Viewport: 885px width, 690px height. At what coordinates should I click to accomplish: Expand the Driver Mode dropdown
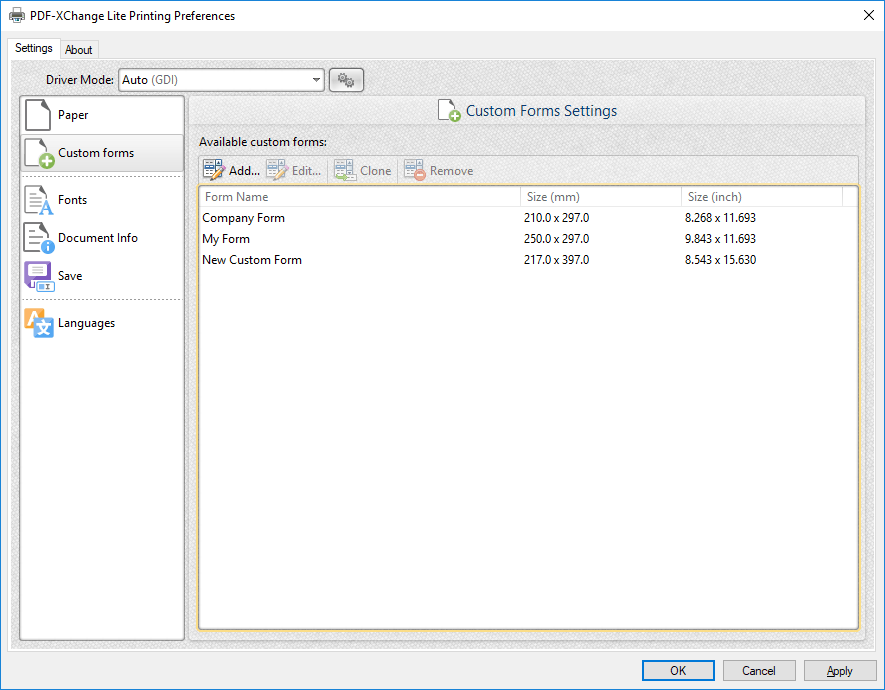pyautogui.click(x=316, y=80)
